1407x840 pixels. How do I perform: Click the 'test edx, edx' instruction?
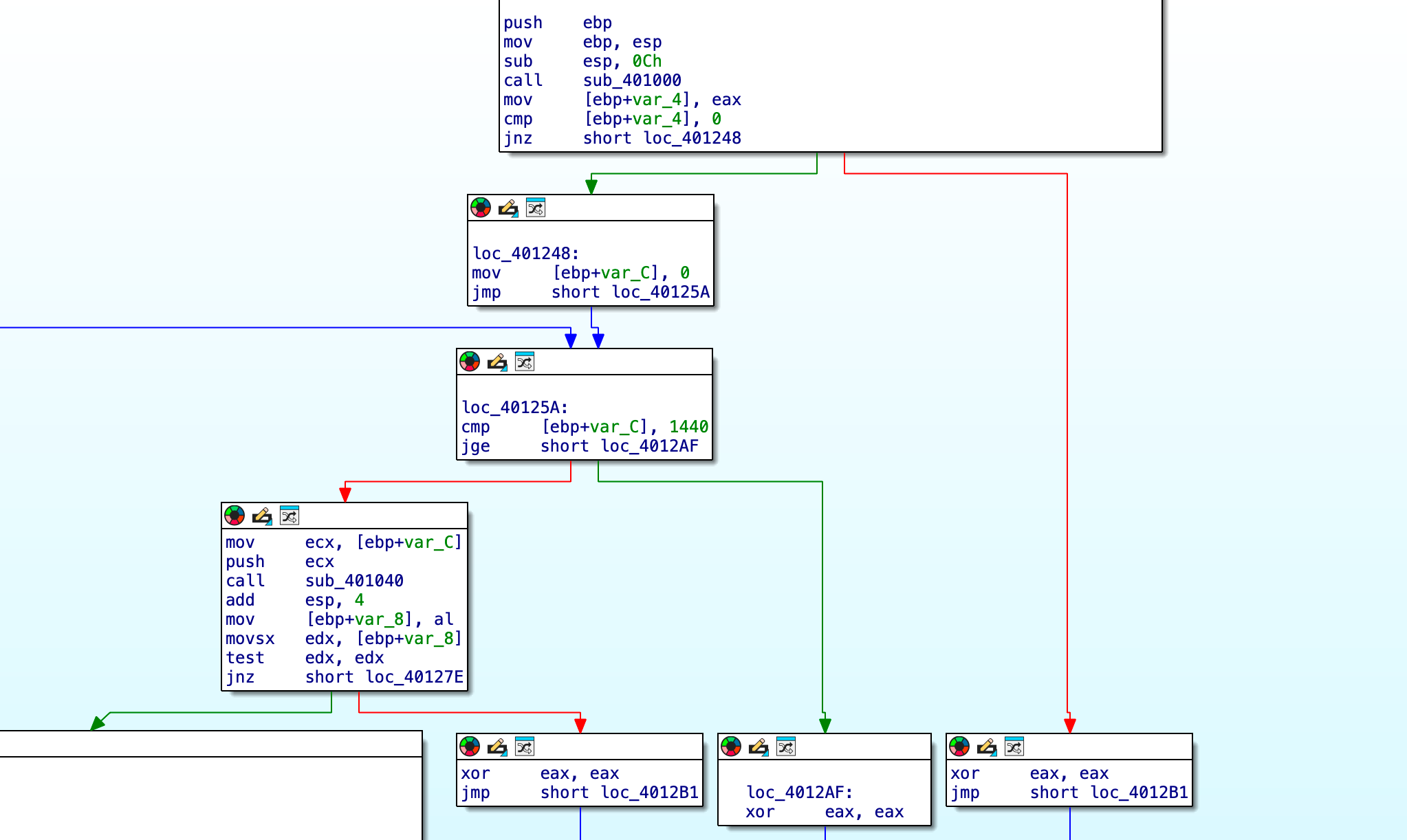[x=305, y=658]
